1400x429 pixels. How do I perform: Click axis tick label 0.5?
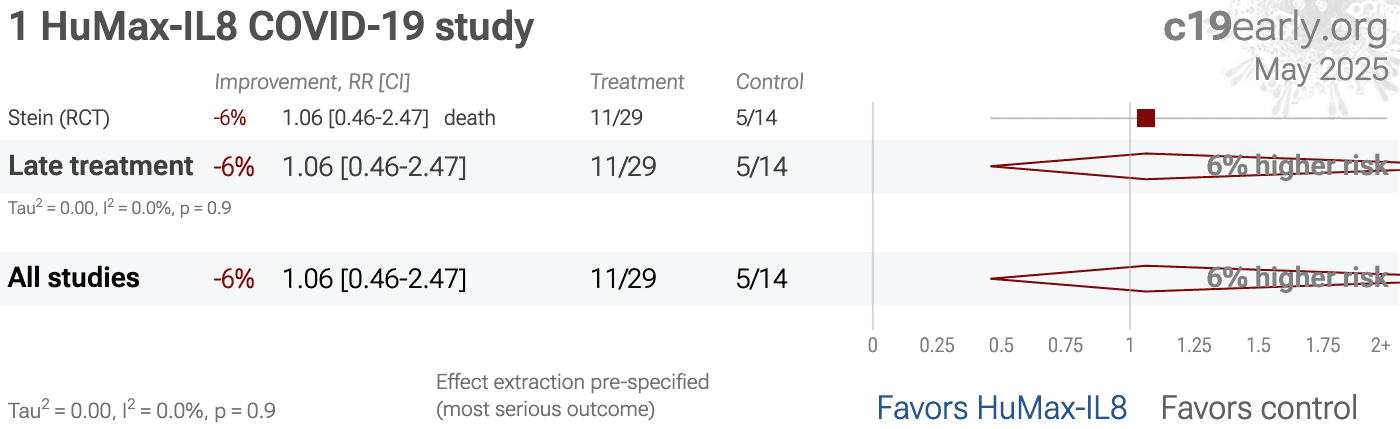coord(1001,346)
